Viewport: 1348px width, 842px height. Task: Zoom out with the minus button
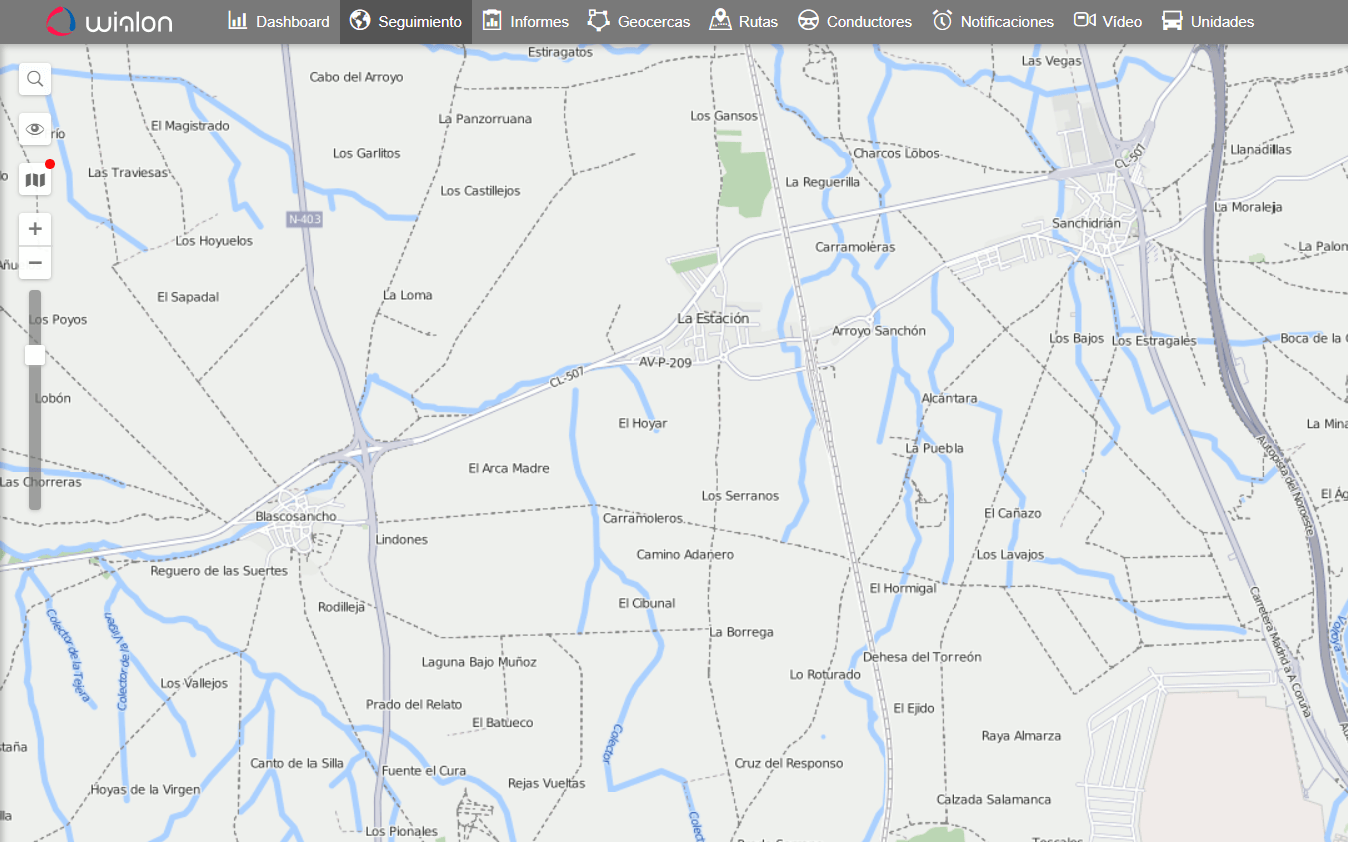[35, 263]
